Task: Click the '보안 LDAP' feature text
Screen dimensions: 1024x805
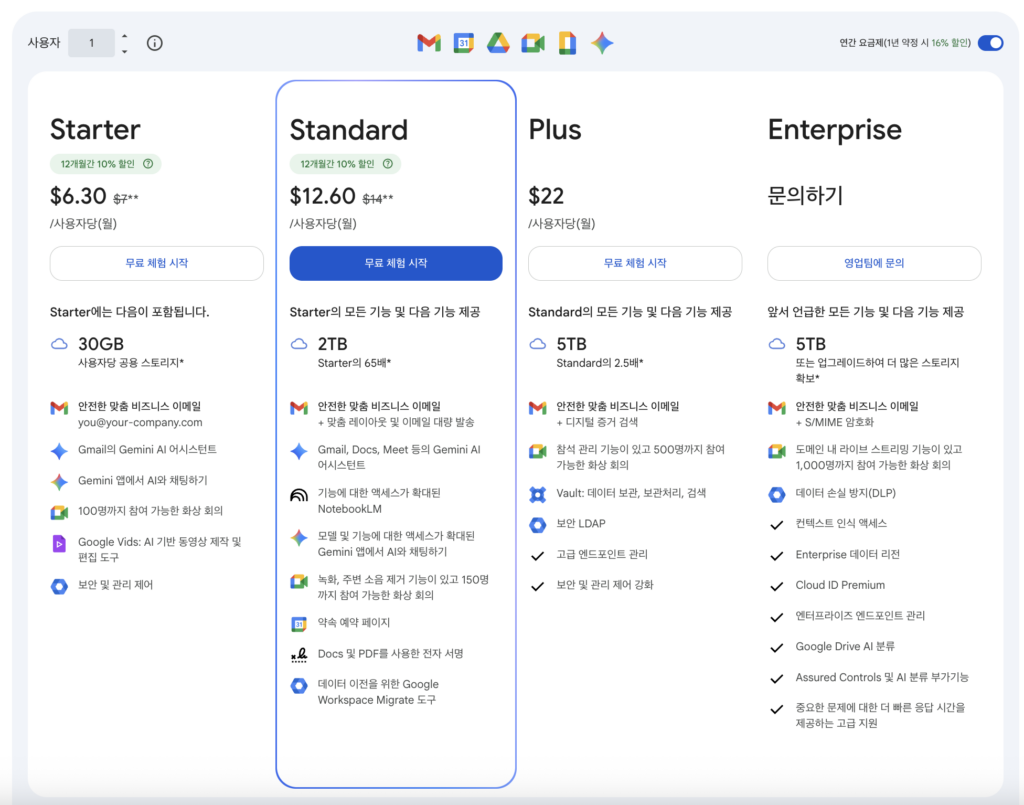Action: point(581,524)
